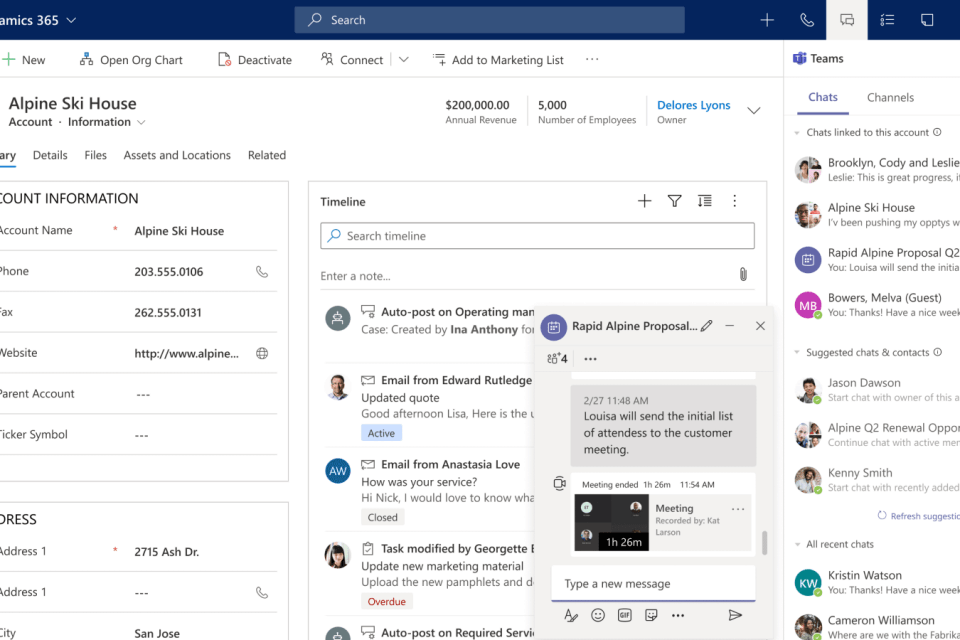Edit the Rapid Alpine Proposal chat name
This screenshot has width=960, height=640.
coord(707,326)
